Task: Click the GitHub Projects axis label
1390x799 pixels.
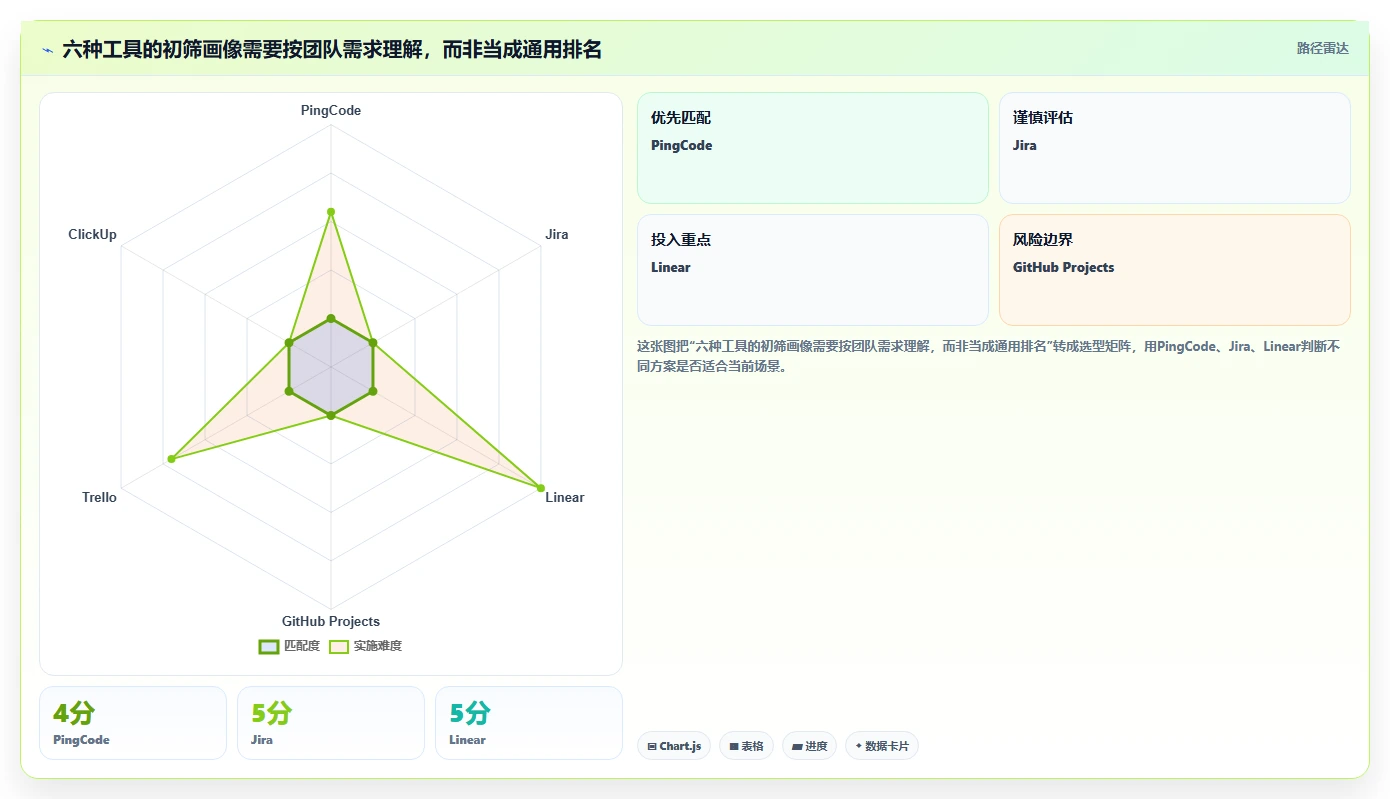Action: (x=331, y=621)
